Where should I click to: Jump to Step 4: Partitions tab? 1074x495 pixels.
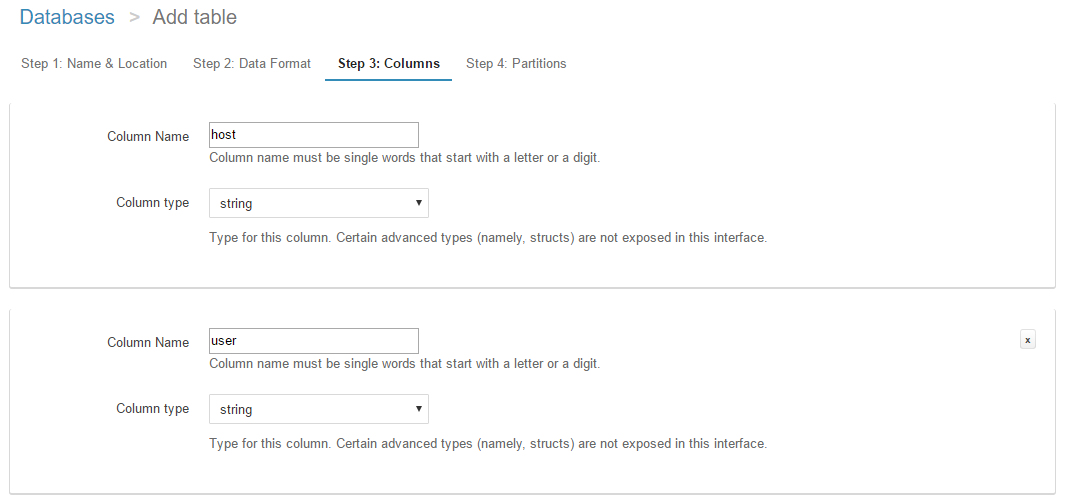coord(516,64)
